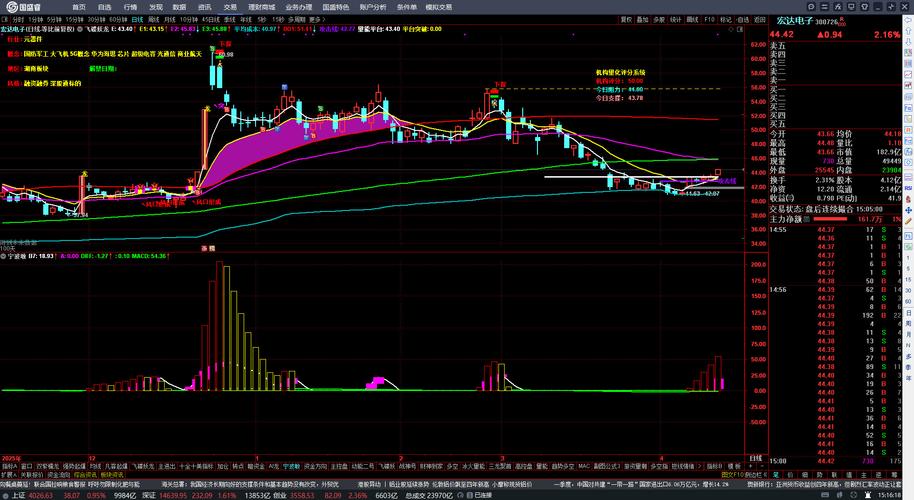This screenshot has width=914, height=500.
Task: Select the 多周期 tab
Action: click(296, 19)
